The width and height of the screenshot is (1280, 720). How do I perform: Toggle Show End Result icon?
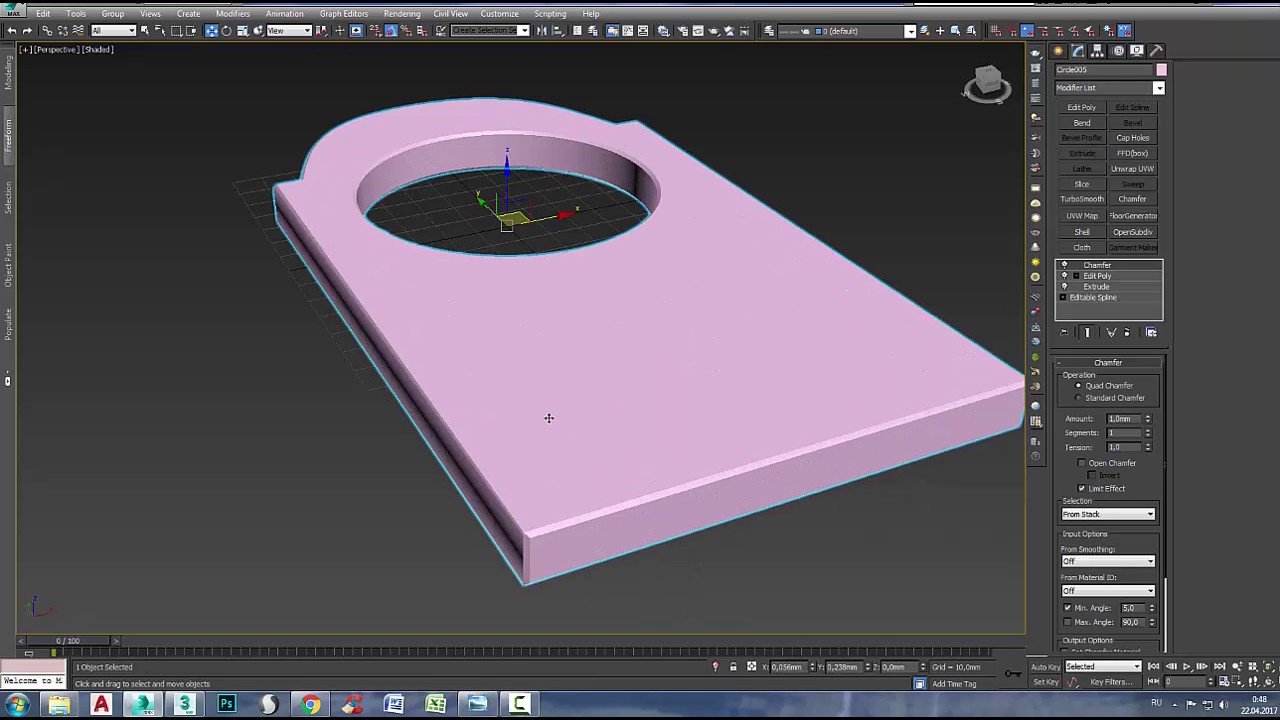coord(1087,333)
